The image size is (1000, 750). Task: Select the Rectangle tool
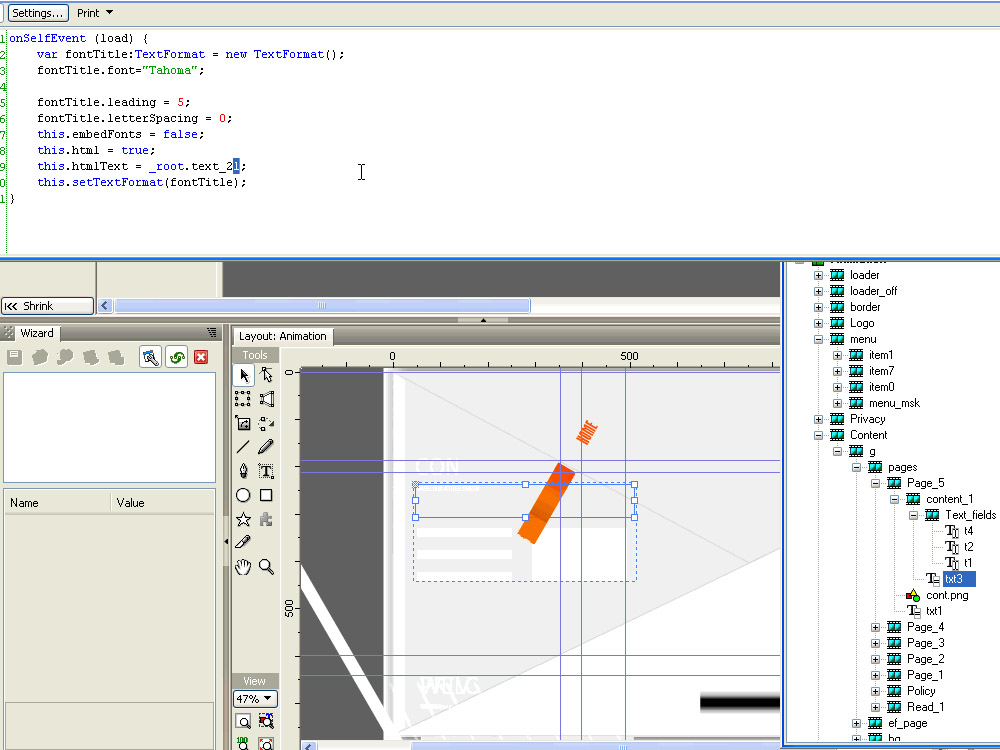[x=266, y=495]
